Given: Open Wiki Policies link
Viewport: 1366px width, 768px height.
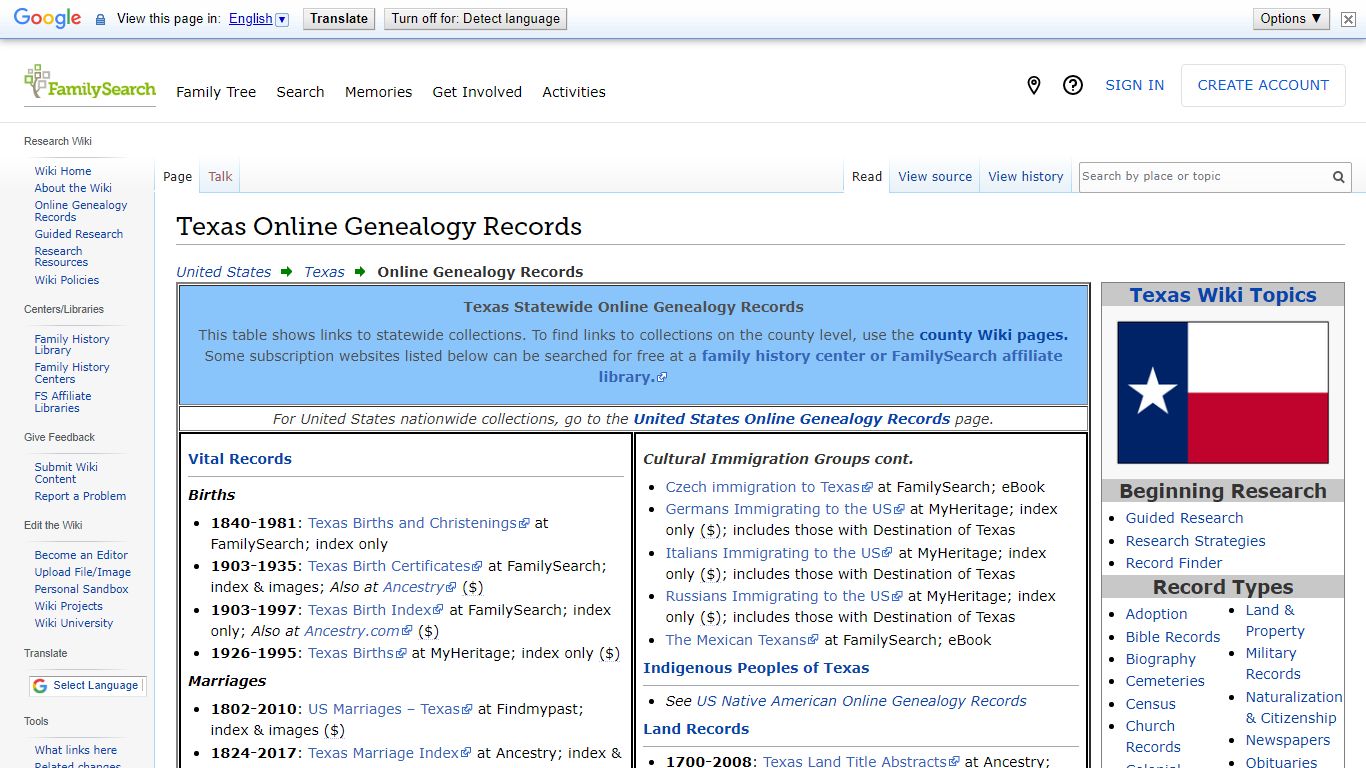Looking at the screenshot, I should coord(67,280).
